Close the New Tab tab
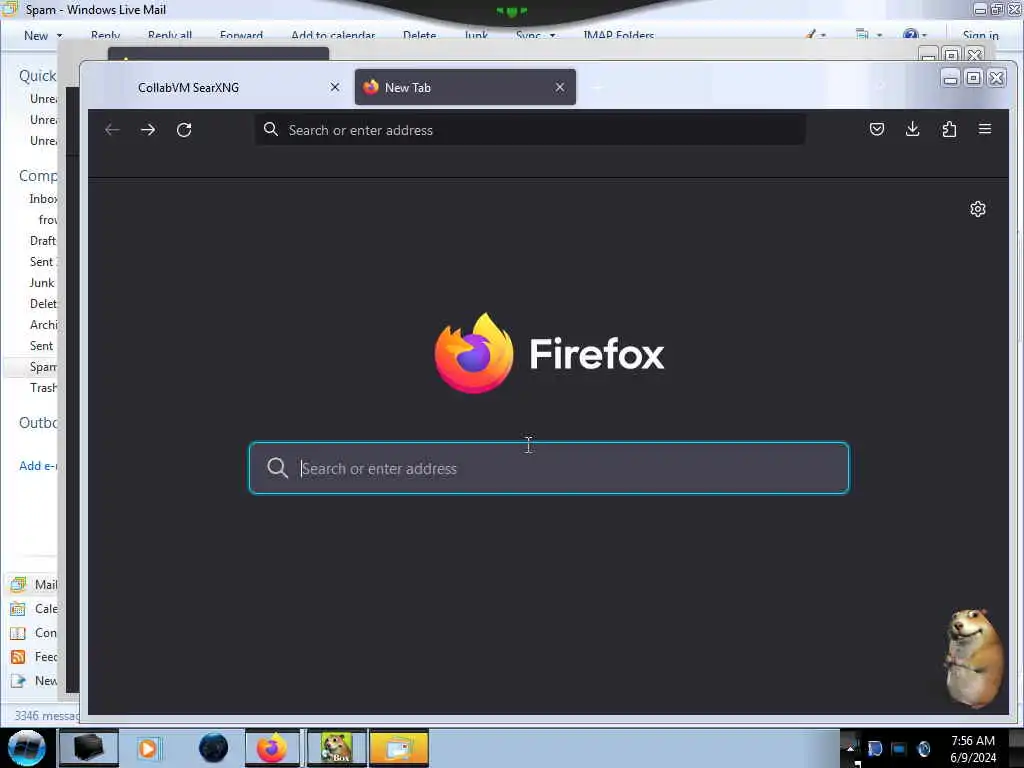This screenshot has height=768, width=1024. pyautogui.click(x=560, y=87)
